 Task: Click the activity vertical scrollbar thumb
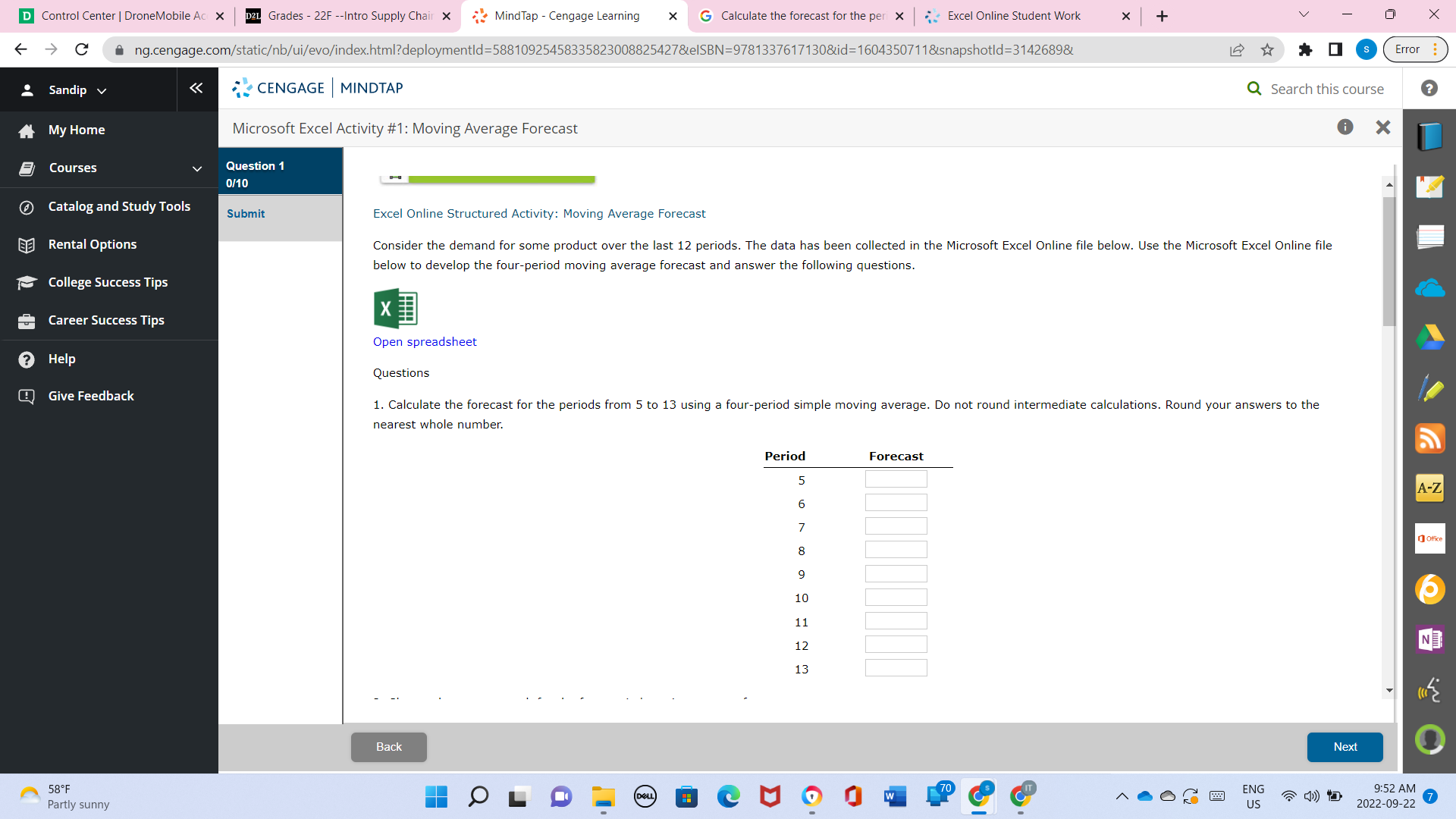click(x=1389, y=262)
